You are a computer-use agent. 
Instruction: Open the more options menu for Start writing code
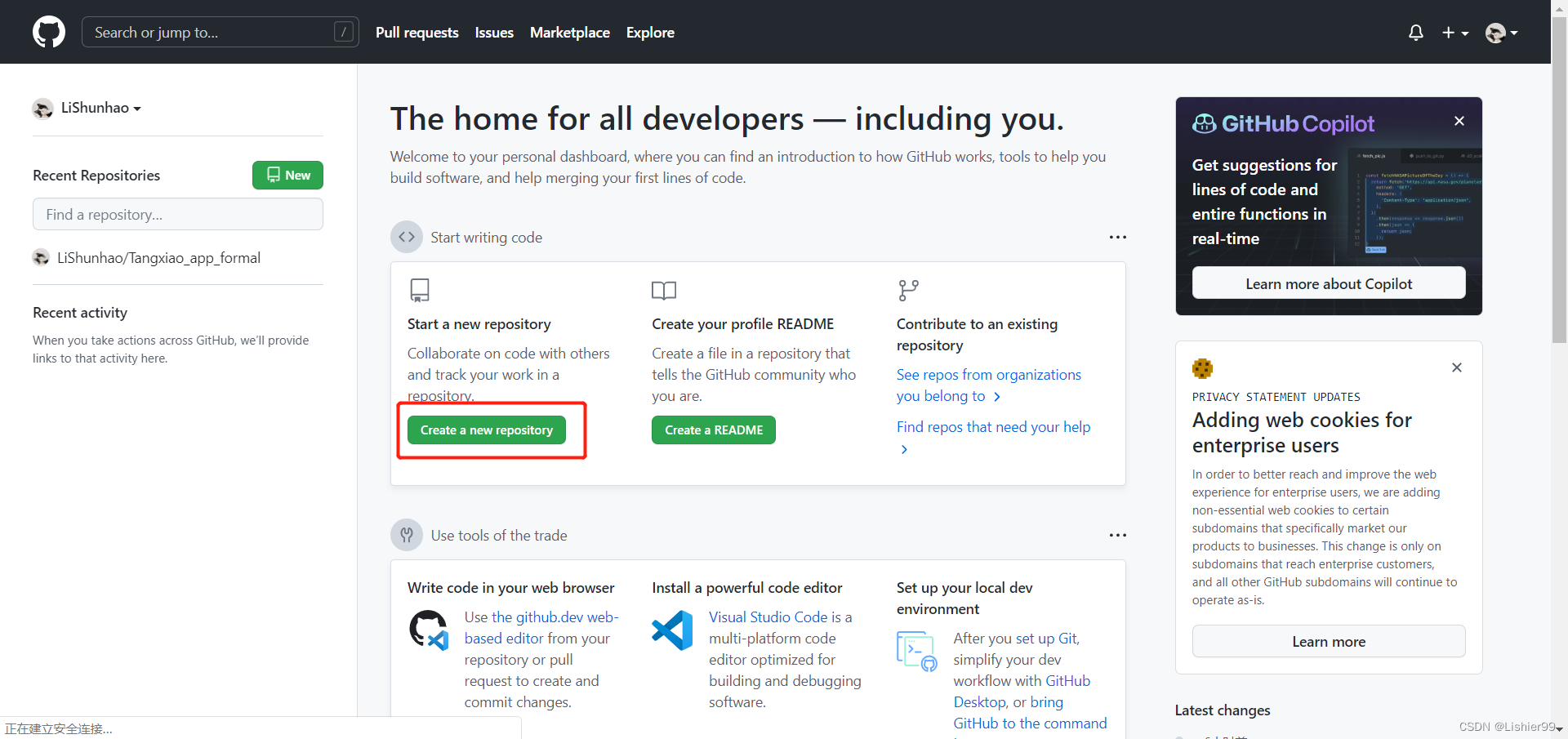pyautogui.click(x=1117, y=237)
